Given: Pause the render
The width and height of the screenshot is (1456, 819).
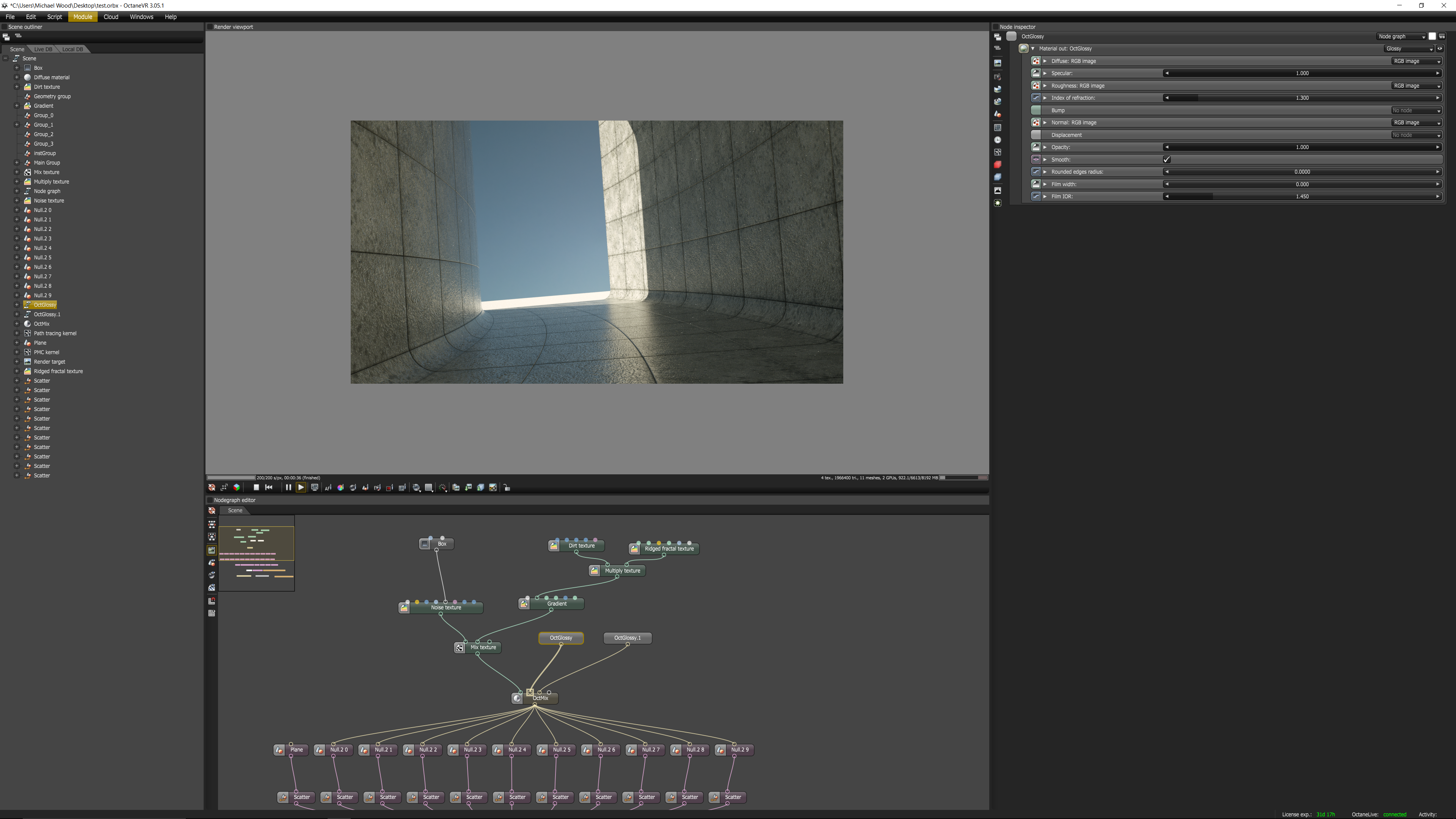Looking at the screenshot, I should [288, 487].
